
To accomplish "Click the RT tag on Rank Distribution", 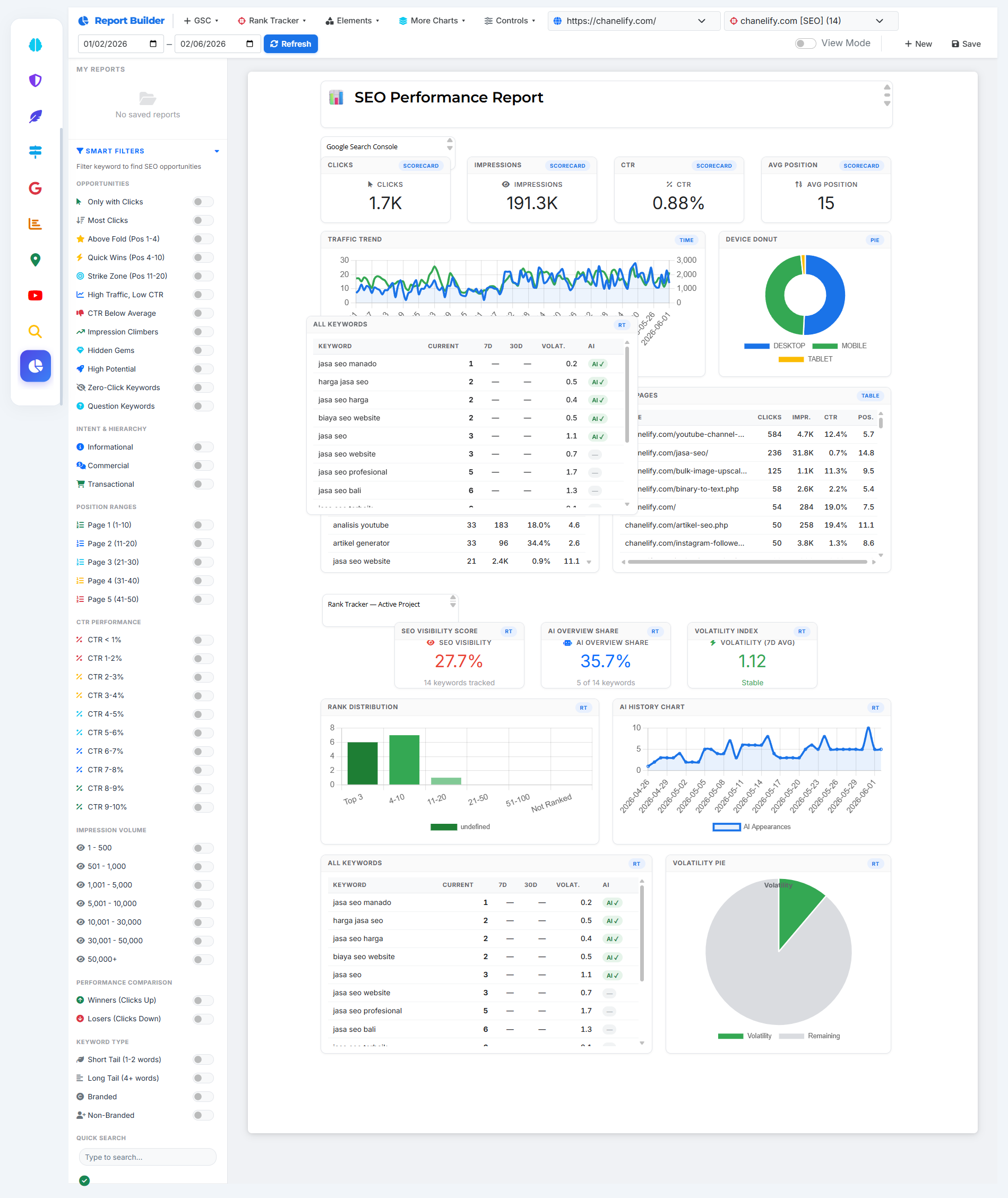I will tap(583, 708).
